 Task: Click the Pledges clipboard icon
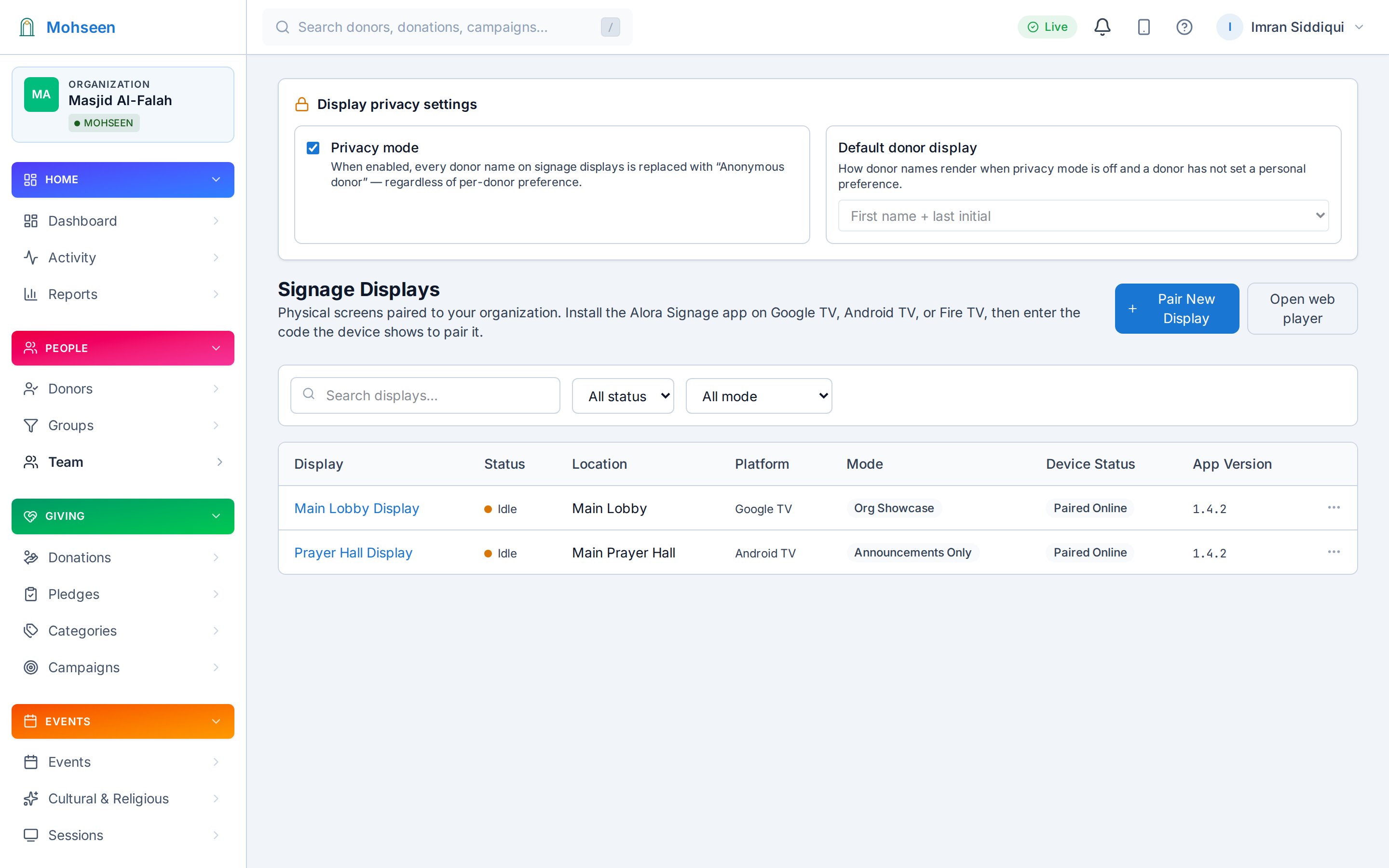coord(31,594)
